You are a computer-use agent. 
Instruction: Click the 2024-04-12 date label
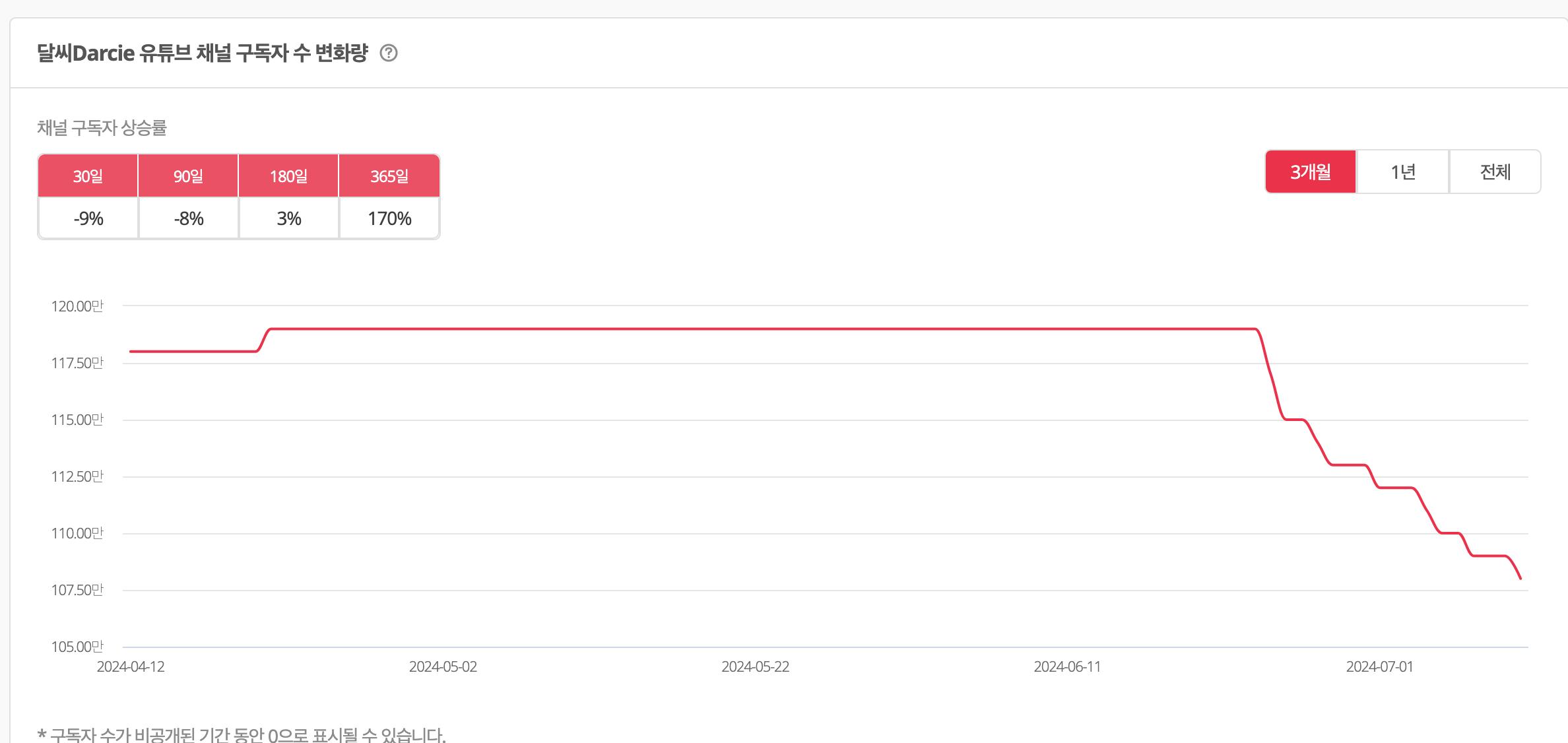click(x=131, y=666)
